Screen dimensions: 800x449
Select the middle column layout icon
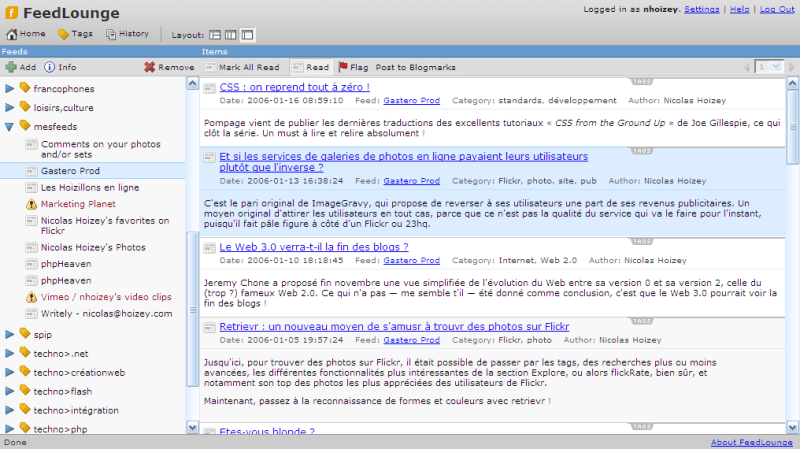tap(231, 35)
